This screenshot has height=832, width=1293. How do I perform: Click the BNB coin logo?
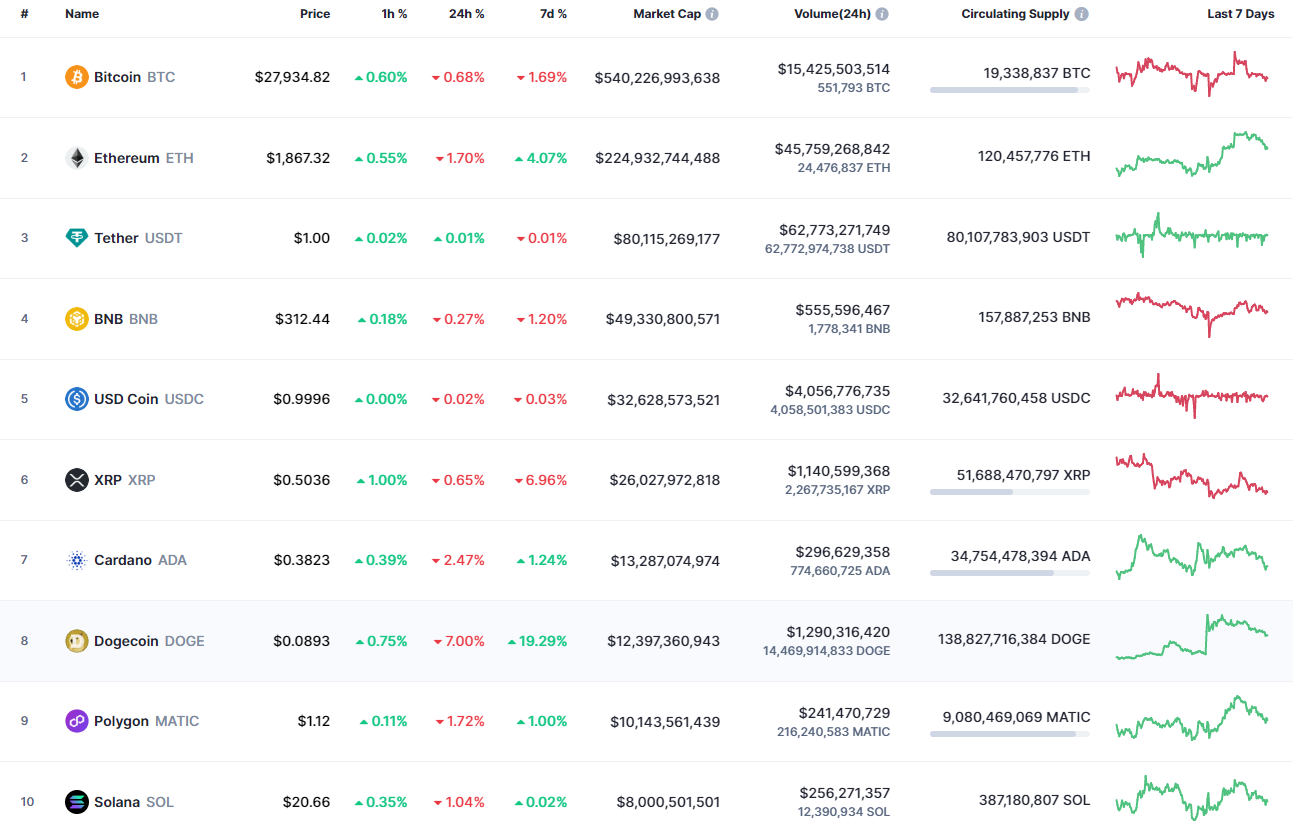pos(75,318)
